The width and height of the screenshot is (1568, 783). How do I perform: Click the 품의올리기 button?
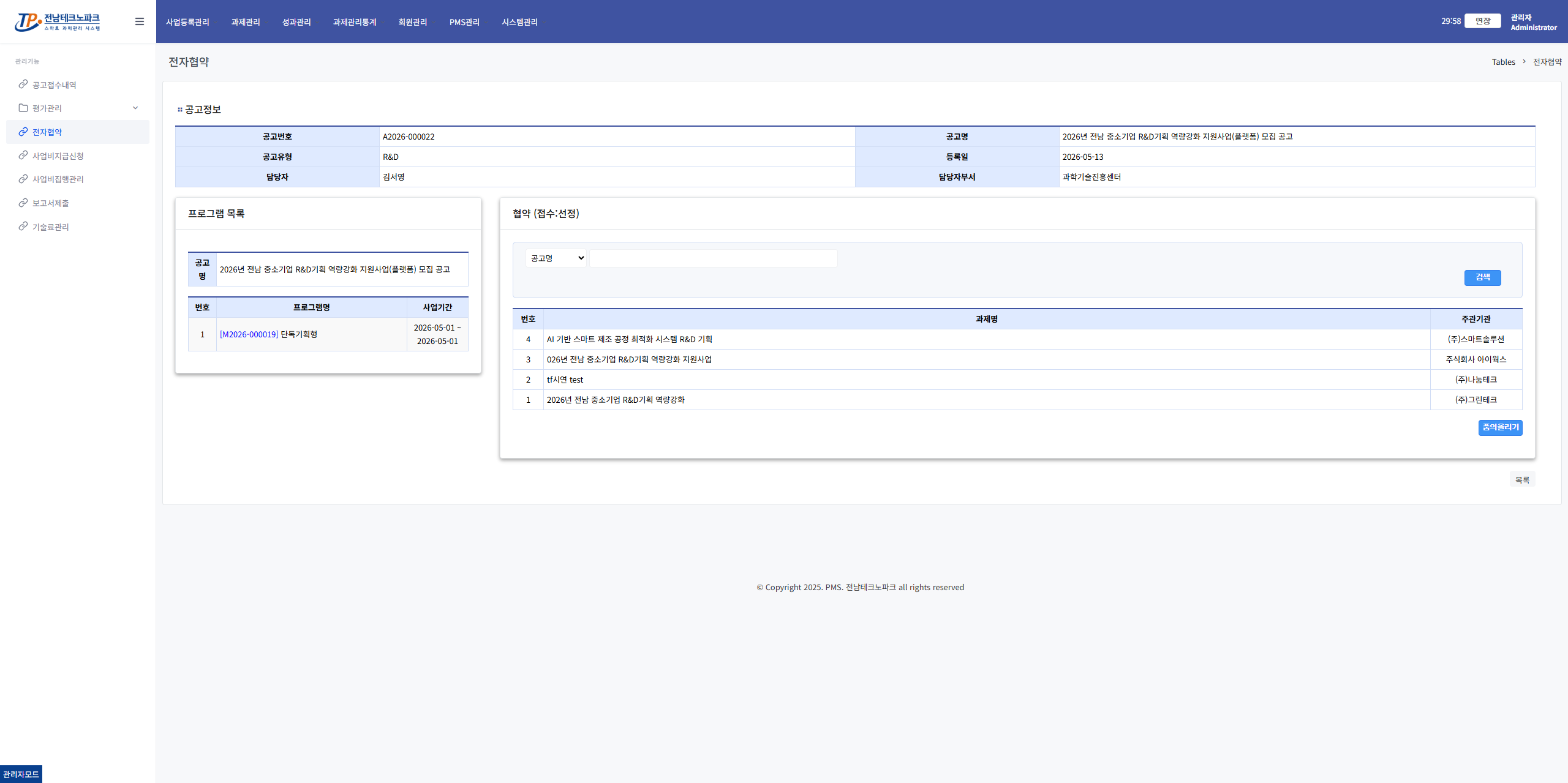[x=1500, y=427]
